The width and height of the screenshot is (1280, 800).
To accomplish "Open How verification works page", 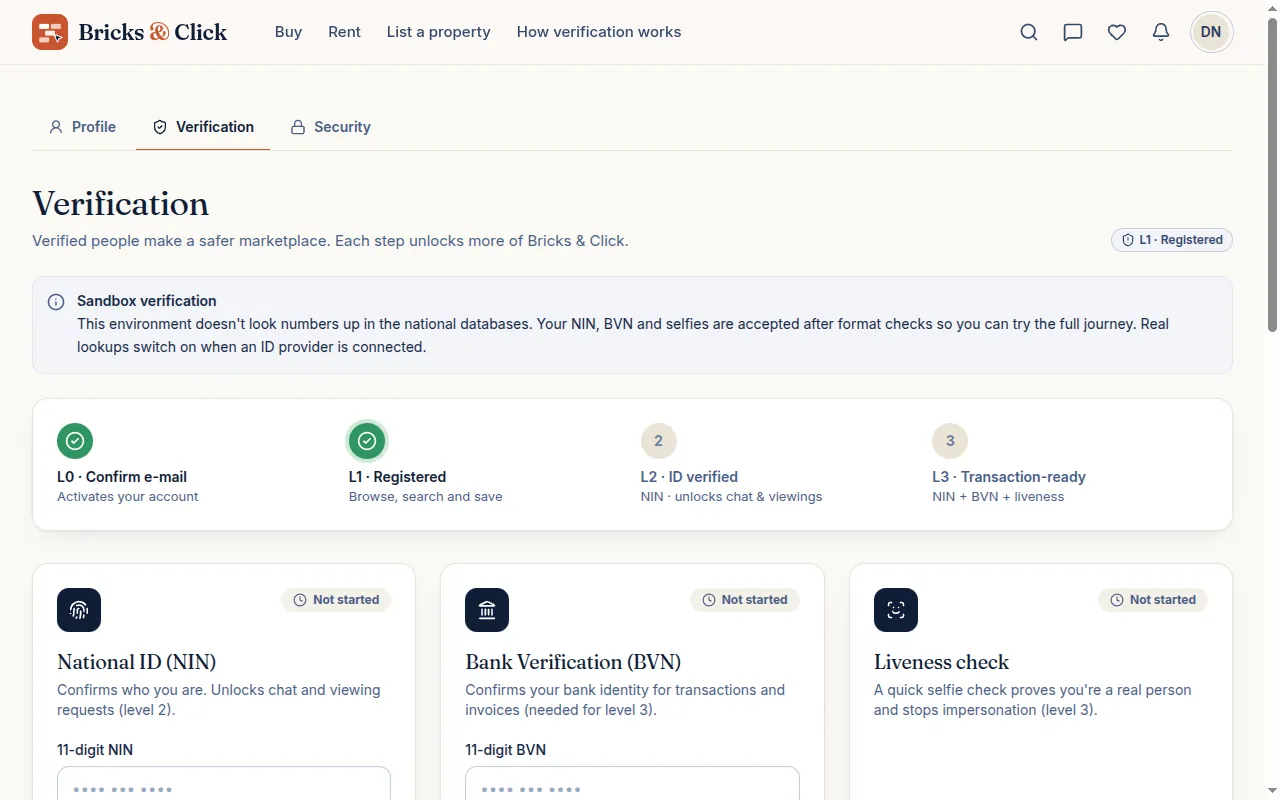I will [x=599, y=32].
